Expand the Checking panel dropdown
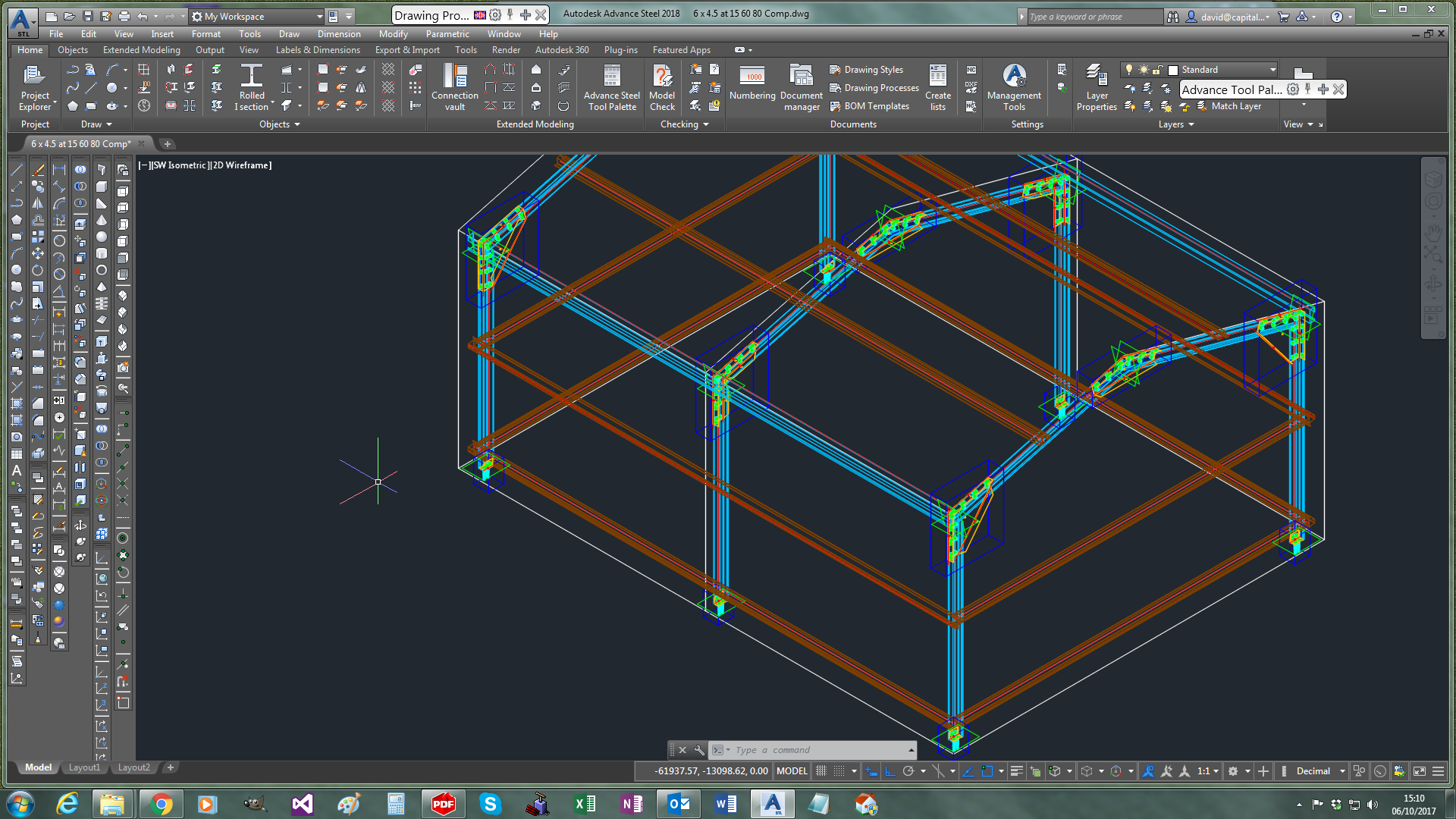The width and height of the screenshot is (1456, 819). click(x=704, y=124)
